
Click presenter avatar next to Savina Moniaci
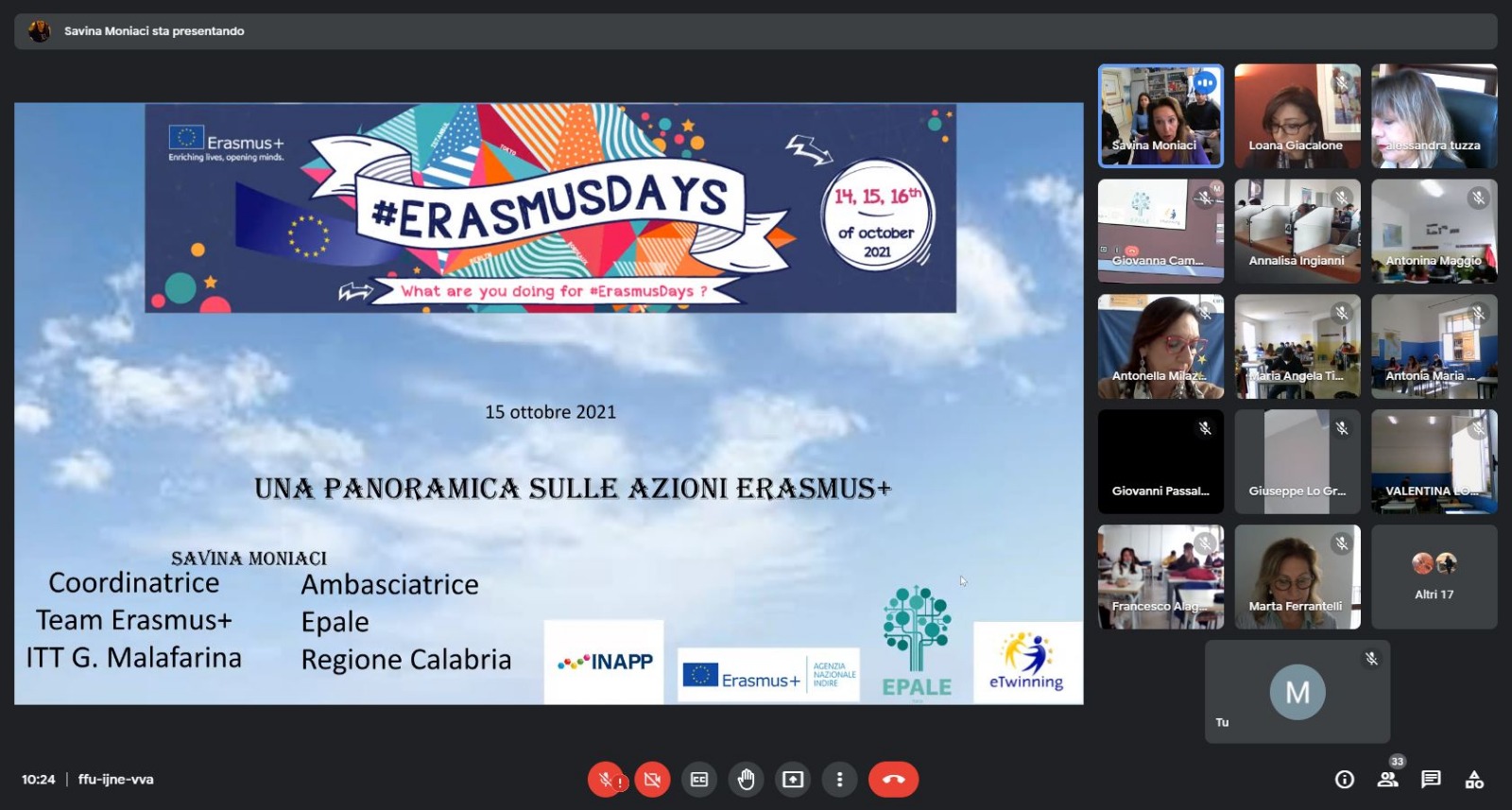39,31
